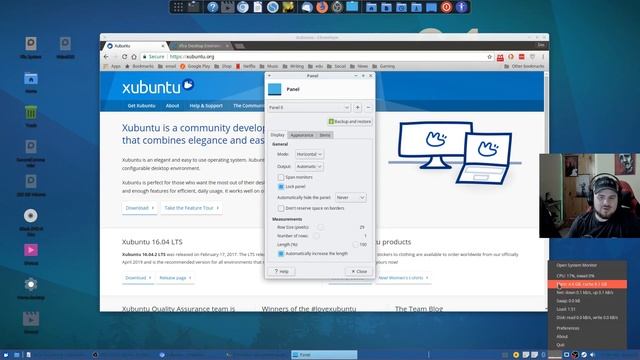Select the Display tab in Panel dialog
Screen dimensions: 640x360
(x=278, y=135)
